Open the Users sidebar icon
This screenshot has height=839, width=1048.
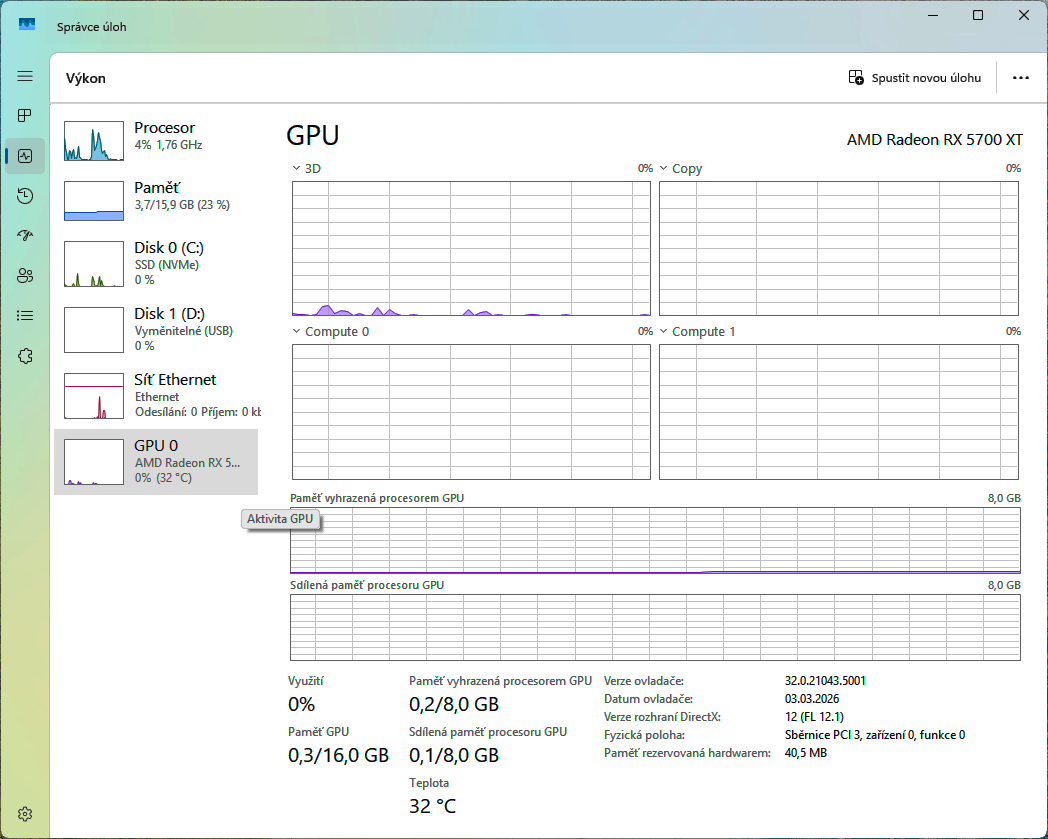[25, 276]
